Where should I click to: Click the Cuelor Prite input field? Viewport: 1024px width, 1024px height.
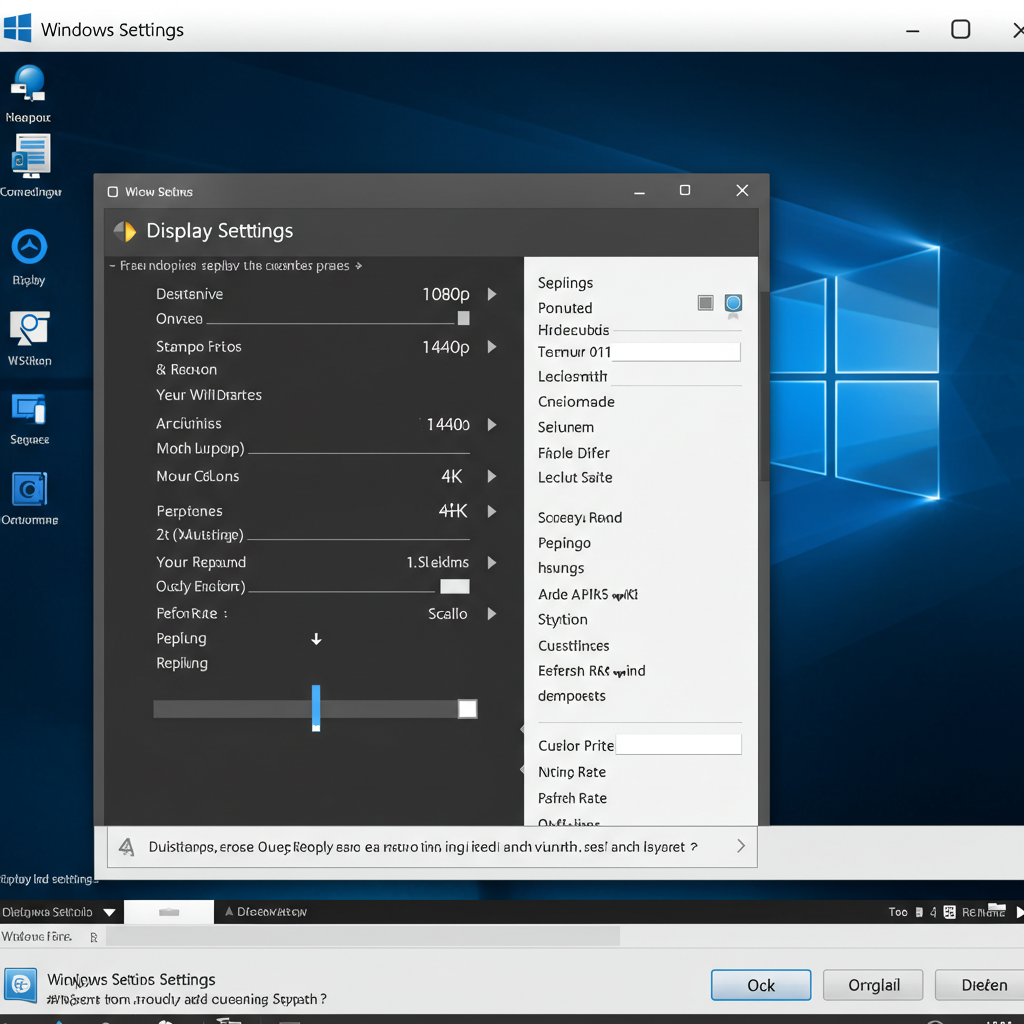click(x=679, y=744)
